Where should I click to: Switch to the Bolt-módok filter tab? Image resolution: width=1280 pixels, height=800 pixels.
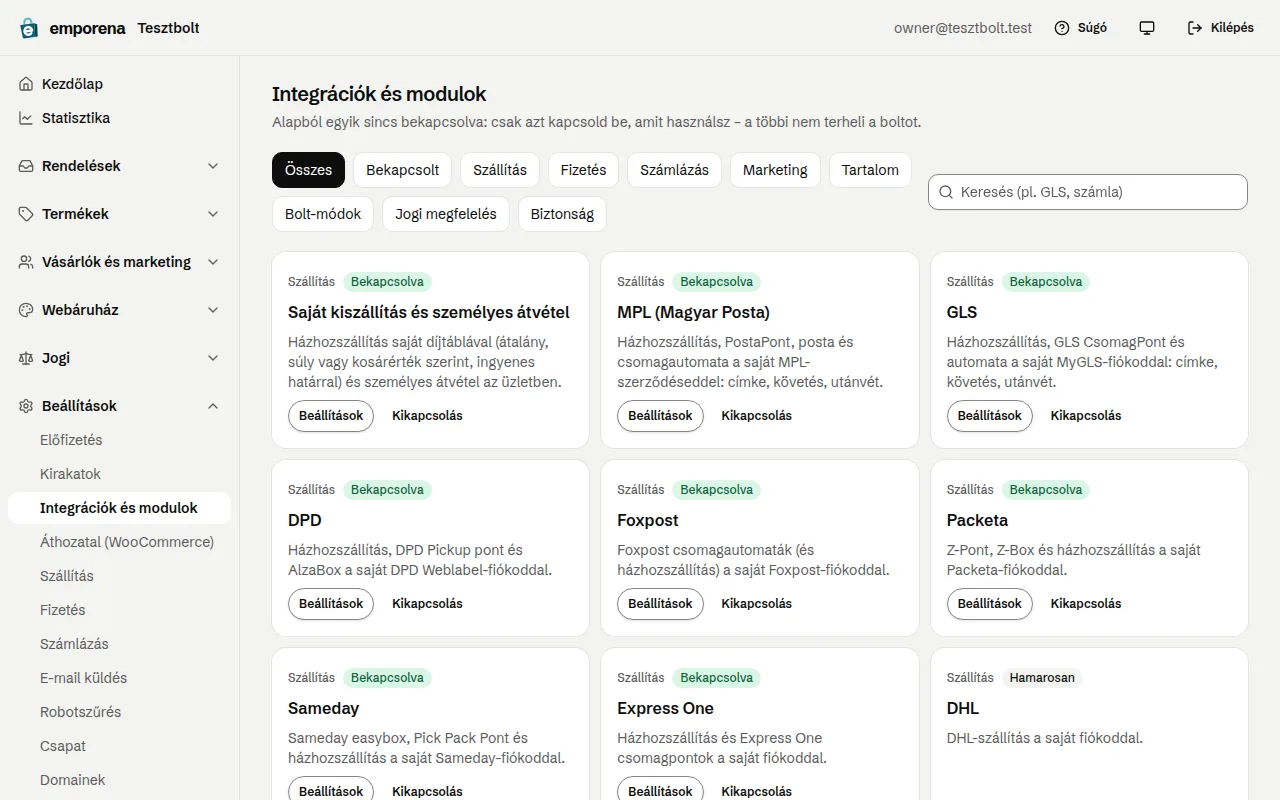[x=323, y=214]
